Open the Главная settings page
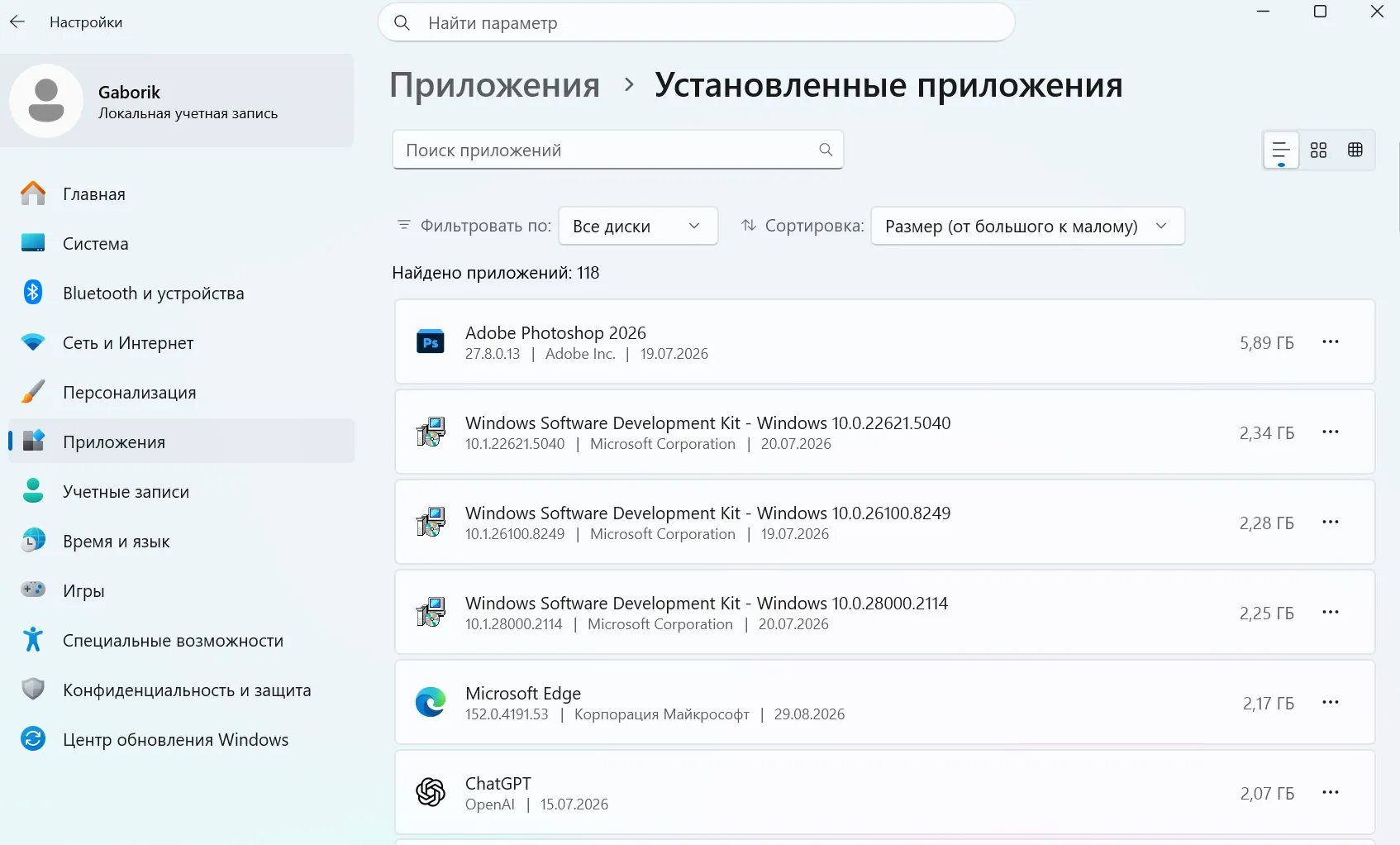This screenshot has height=845, width=1400. 181,193
